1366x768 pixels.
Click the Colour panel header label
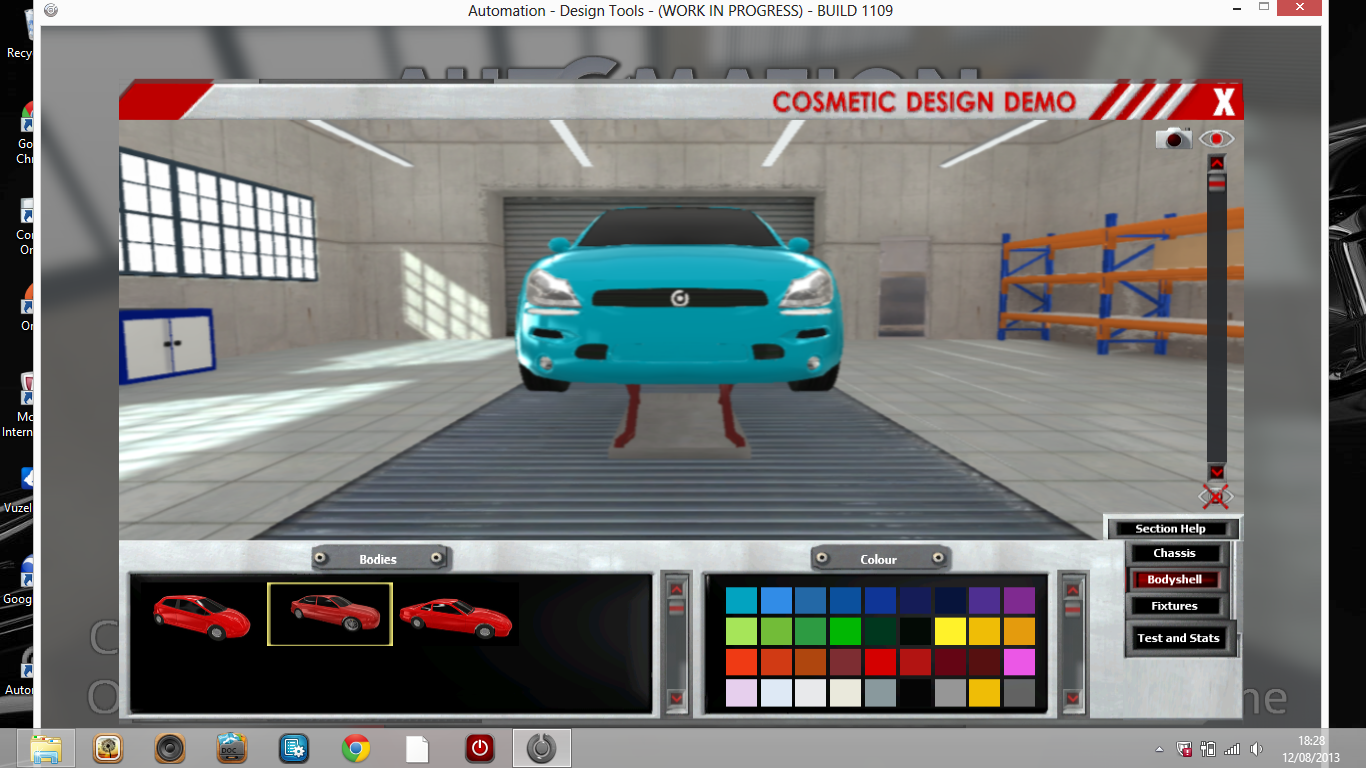coord(878,559)
